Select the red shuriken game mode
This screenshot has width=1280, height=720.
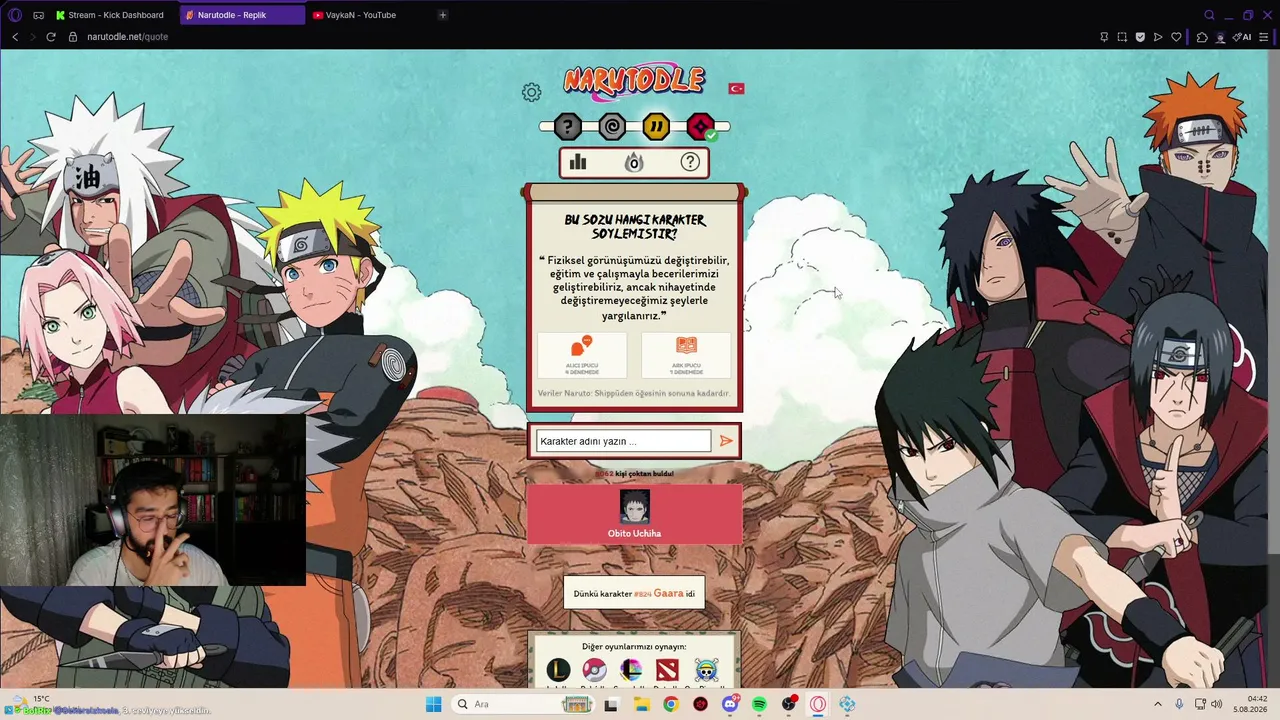click(x=701, y=127)
